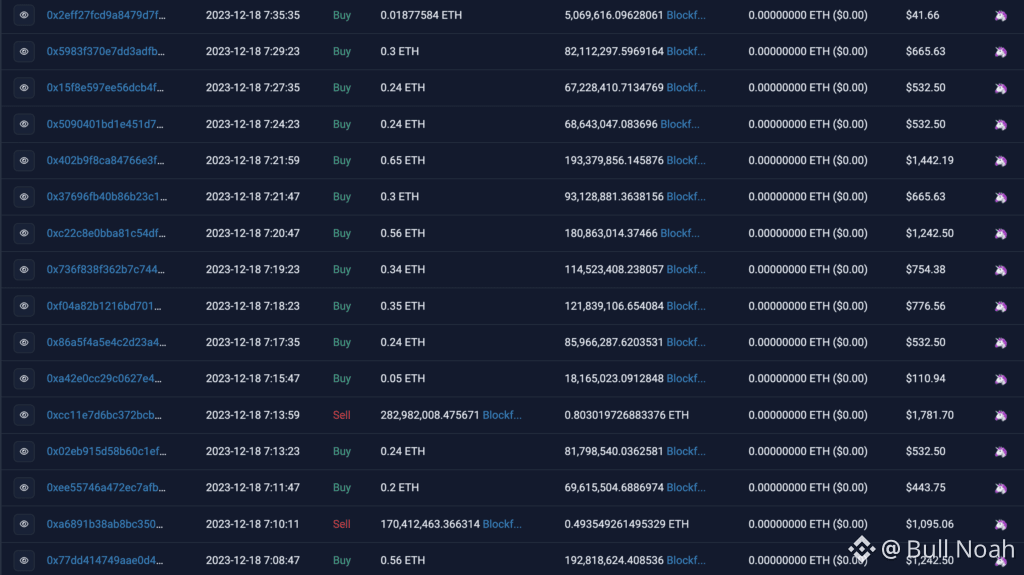Screen dimensions: 1024x575
Task: Click maker icon in the 7:21:47 row
Action: click(x=1000, y=197)
